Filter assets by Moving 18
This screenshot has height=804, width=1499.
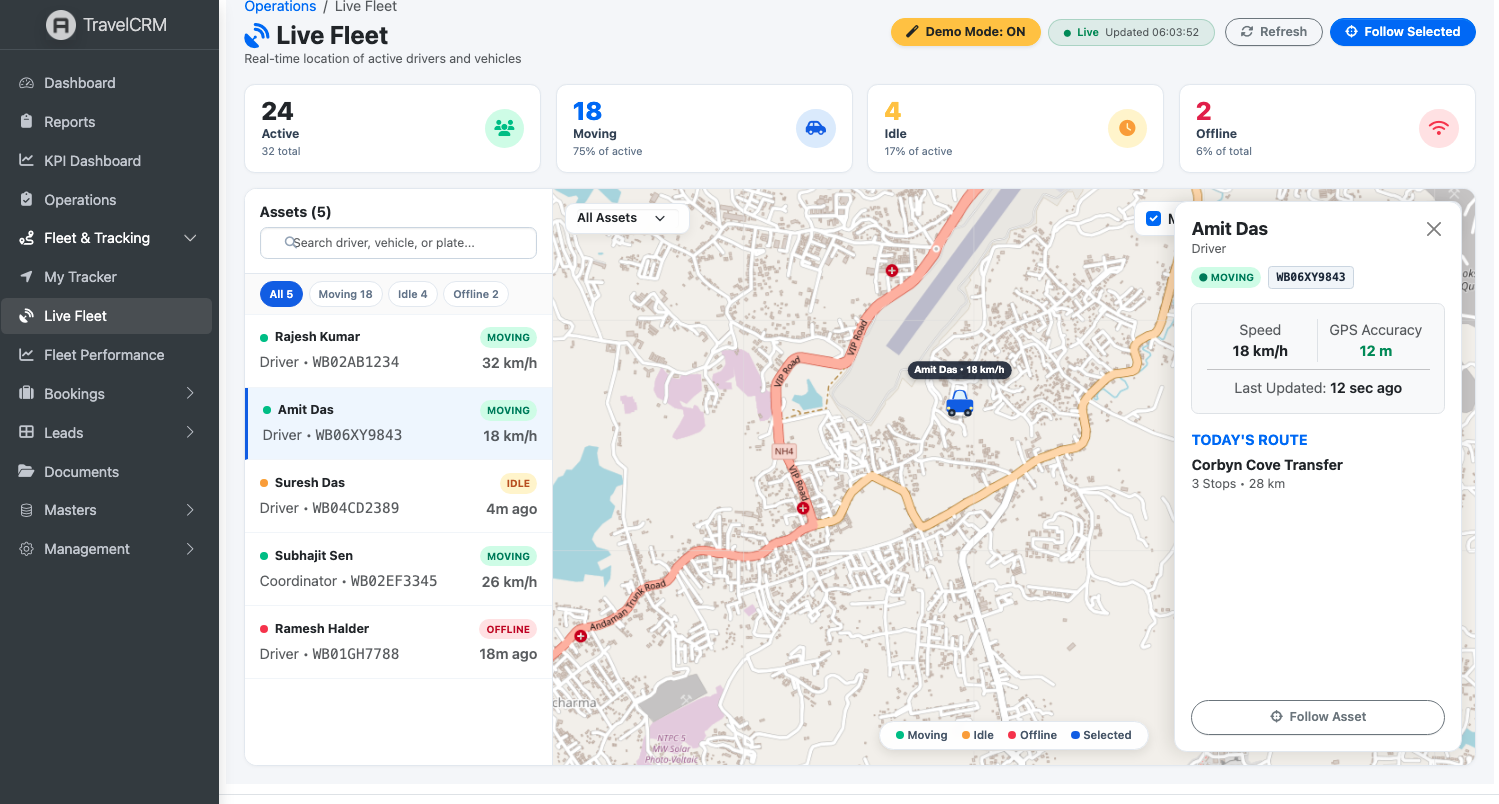[345, 294]
